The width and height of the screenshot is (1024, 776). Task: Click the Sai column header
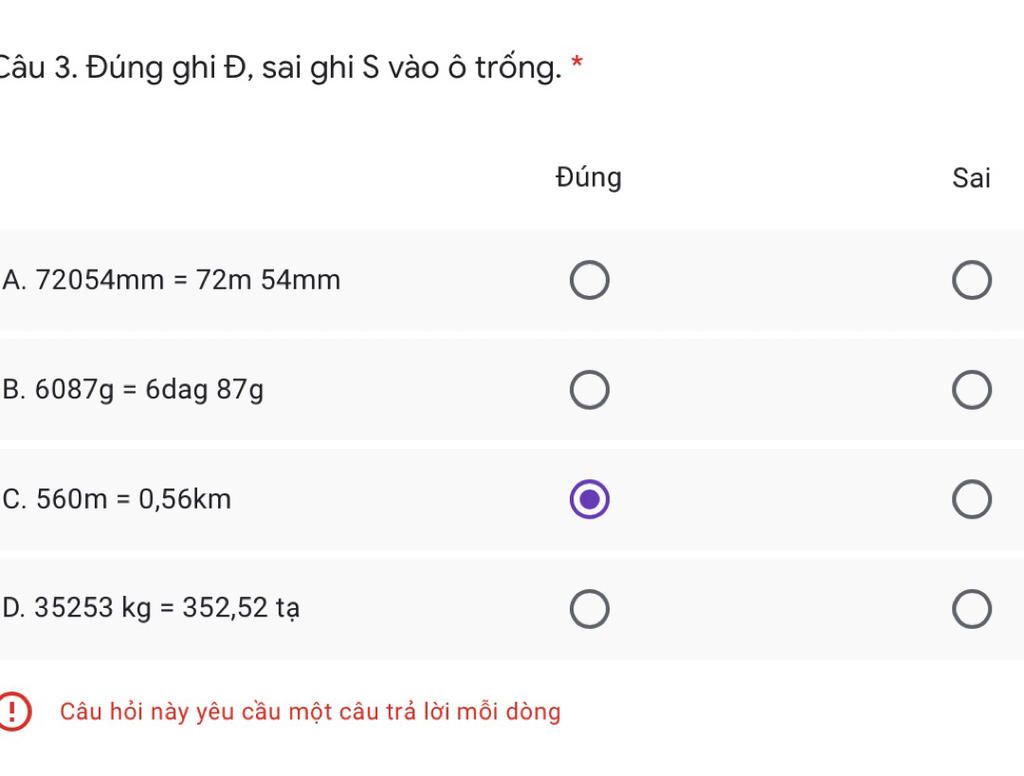click(x=971, y=178)
